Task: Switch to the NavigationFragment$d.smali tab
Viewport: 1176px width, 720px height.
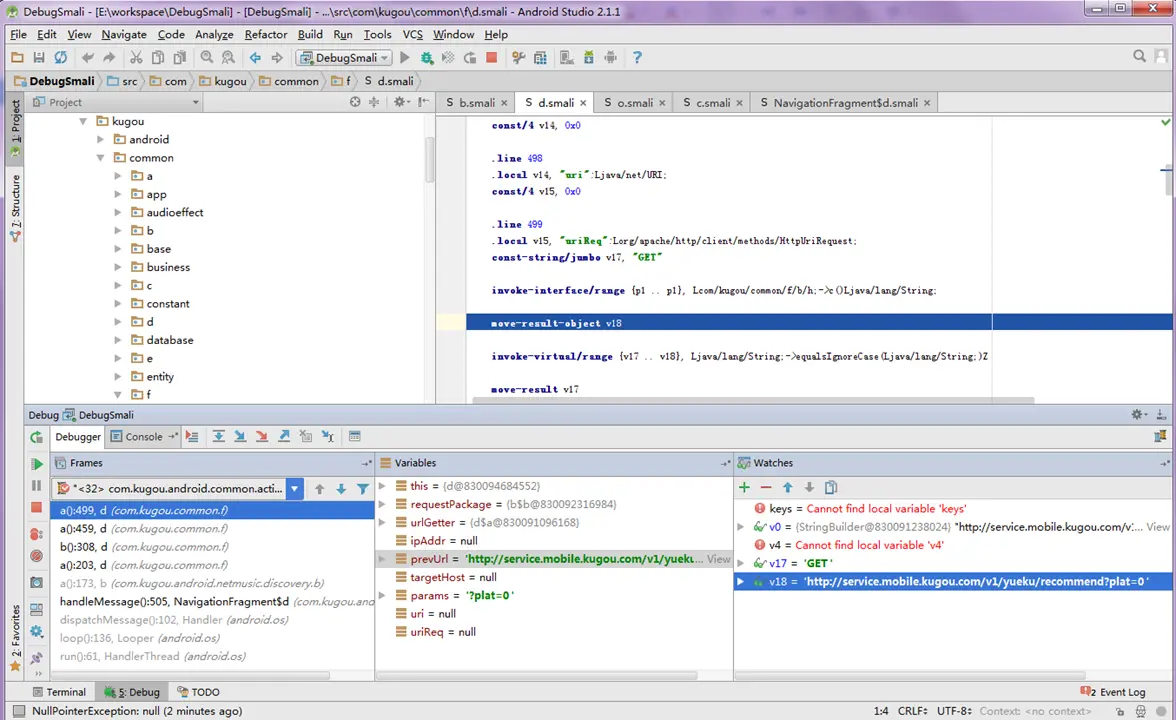Action: 843,102
